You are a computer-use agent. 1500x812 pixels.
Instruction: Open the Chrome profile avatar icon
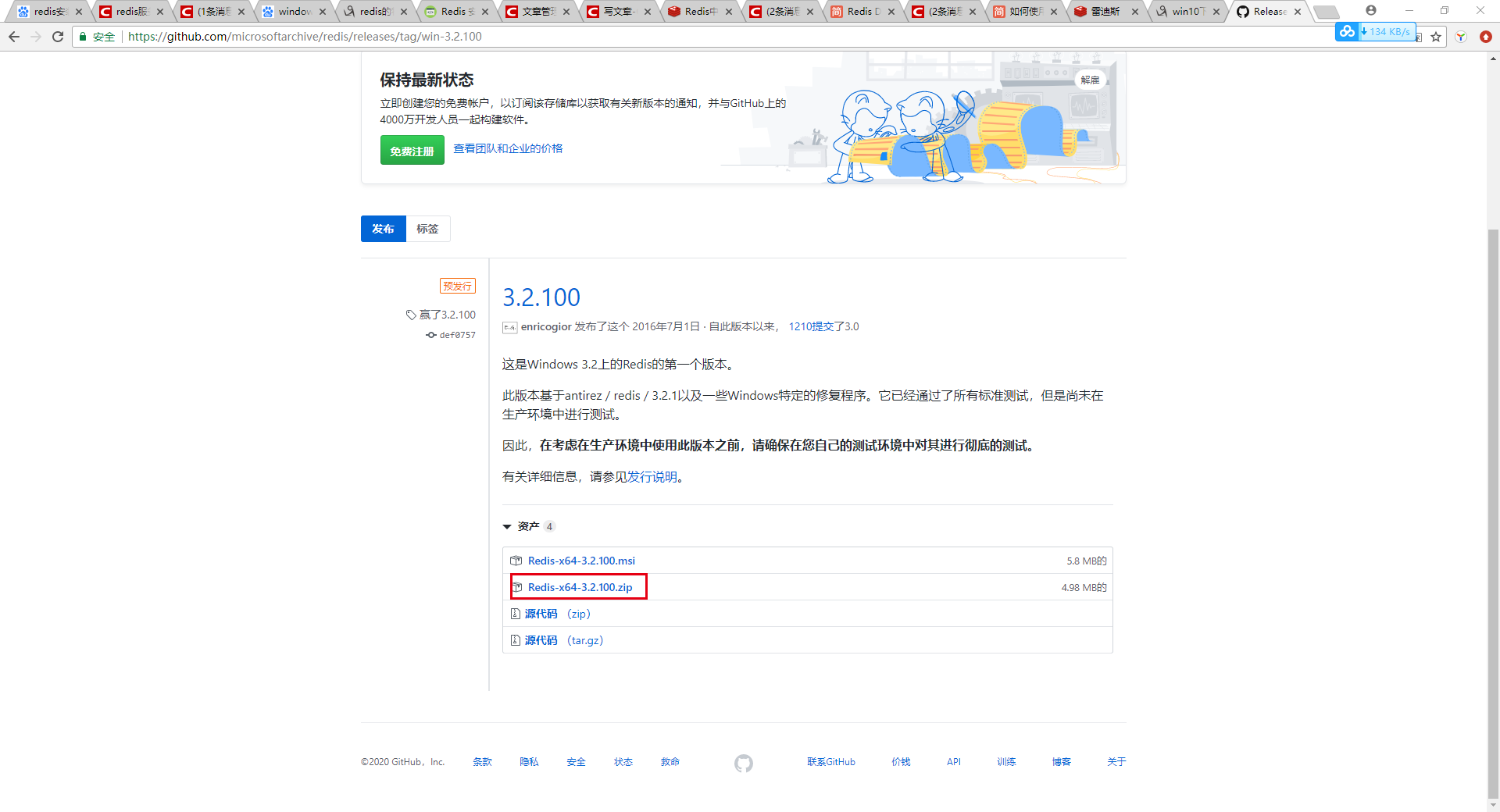click(x=1371, y=11)
